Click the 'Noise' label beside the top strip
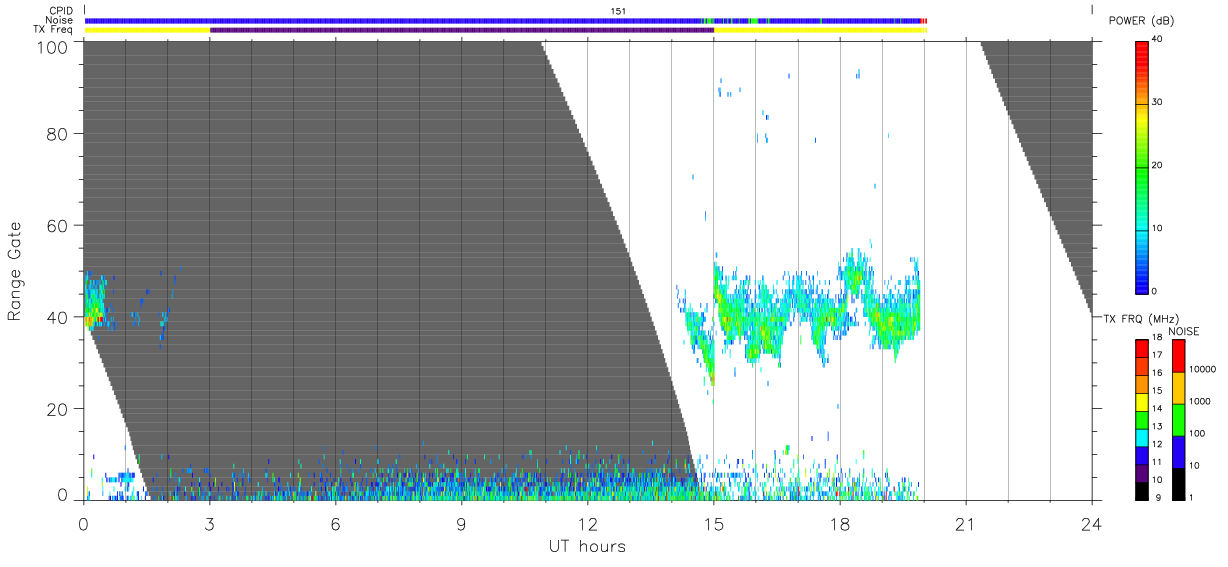The height and width of the screenshot is (567, 1228). 59,20
